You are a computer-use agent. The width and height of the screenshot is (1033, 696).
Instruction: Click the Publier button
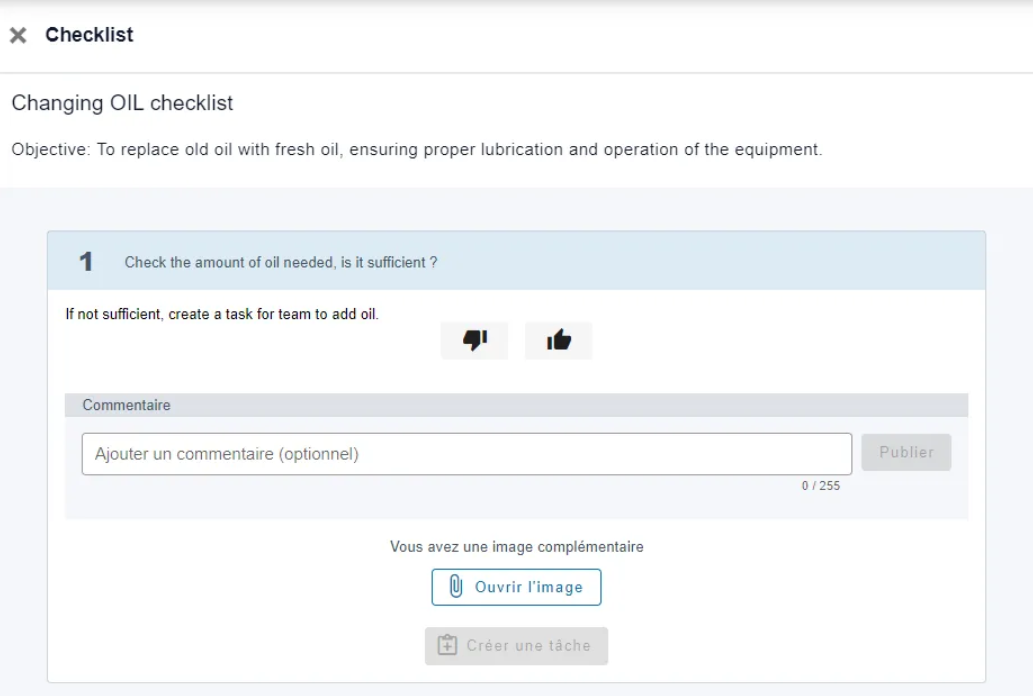pyautogui.click(x=907, y=452)
